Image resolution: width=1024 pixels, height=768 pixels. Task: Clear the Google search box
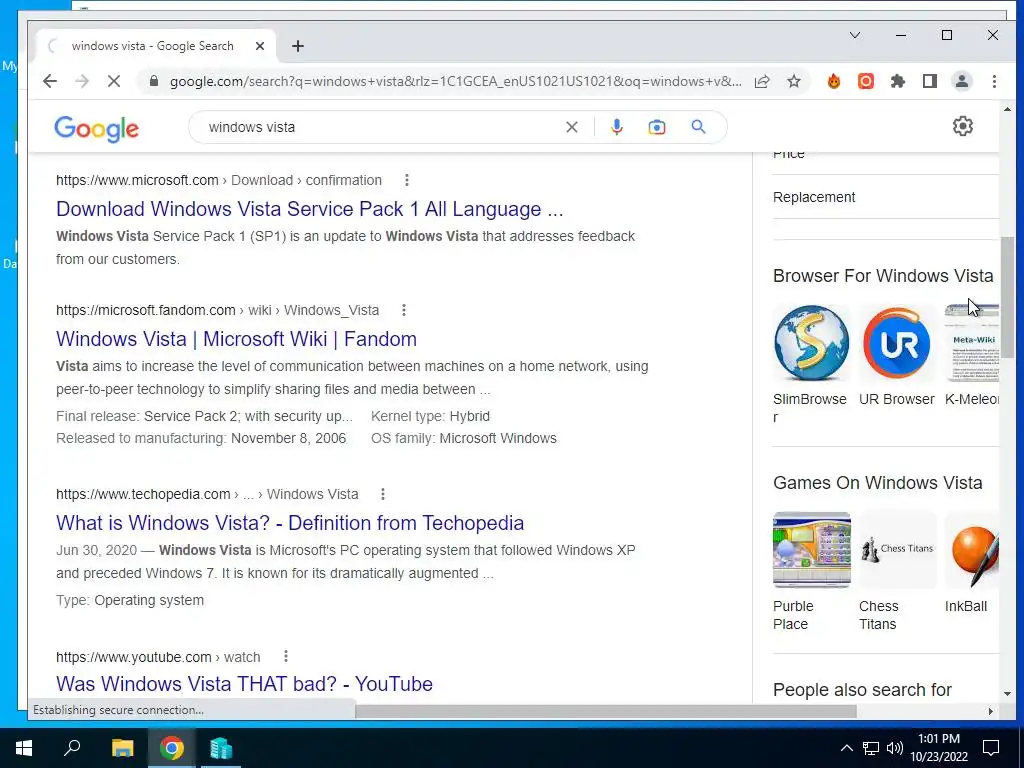pyautogui.click(x=571, y=127)
